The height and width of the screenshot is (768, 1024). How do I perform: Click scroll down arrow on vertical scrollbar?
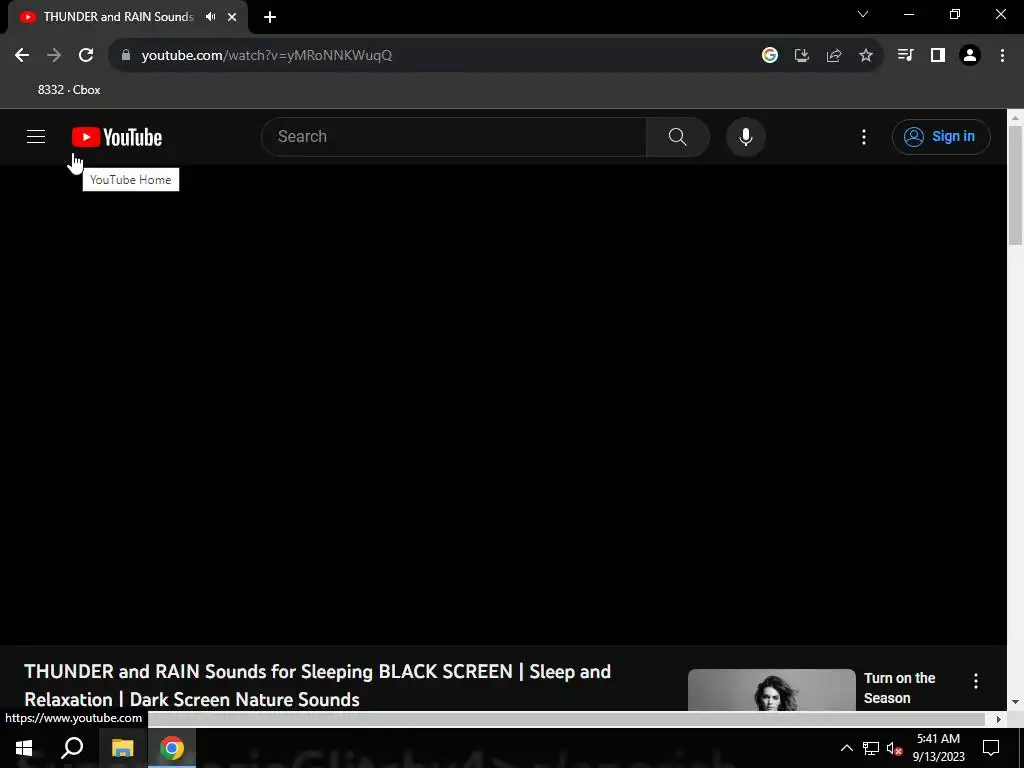point(1015,702)
